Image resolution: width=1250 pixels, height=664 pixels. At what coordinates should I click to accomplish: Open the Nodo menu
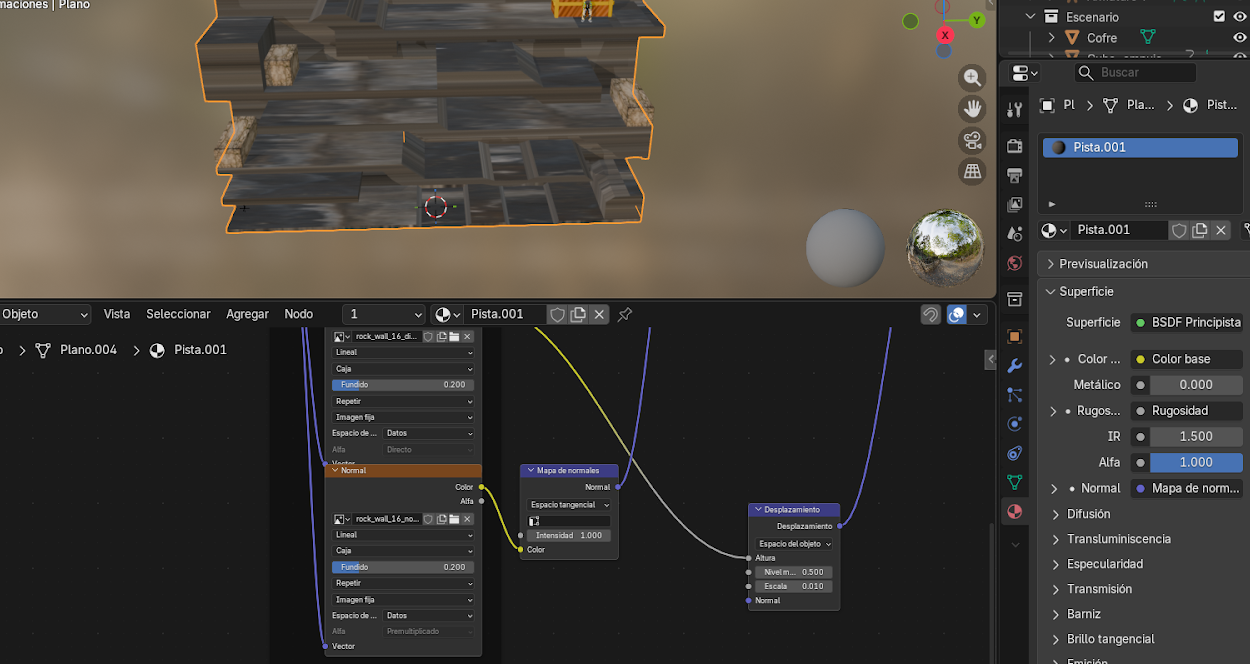click(x=298, y=314)
